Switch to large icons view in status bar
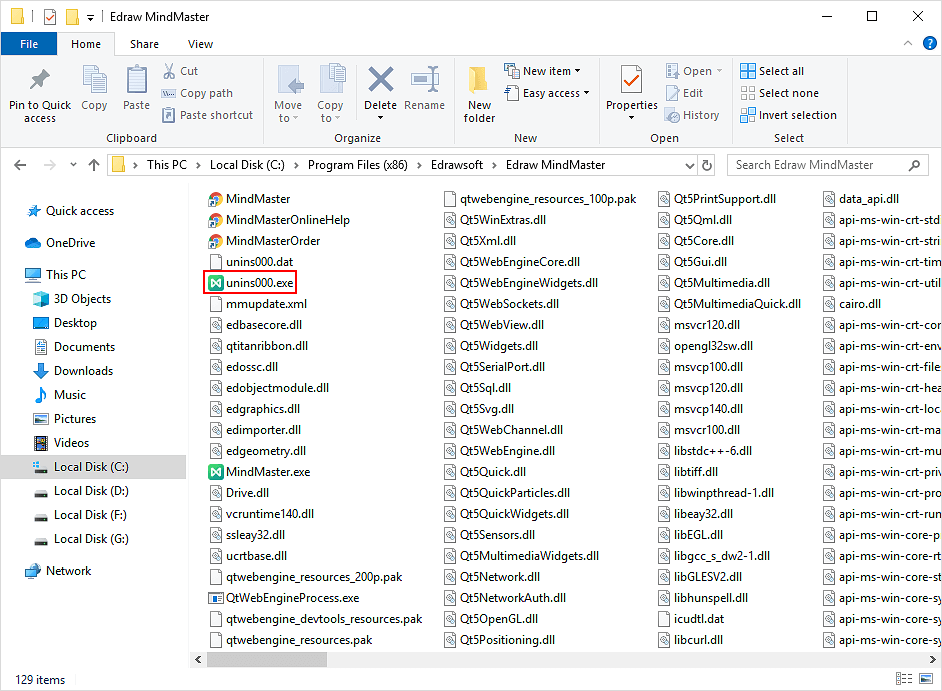Screen dimensions: 942x691 coord(926,678)
